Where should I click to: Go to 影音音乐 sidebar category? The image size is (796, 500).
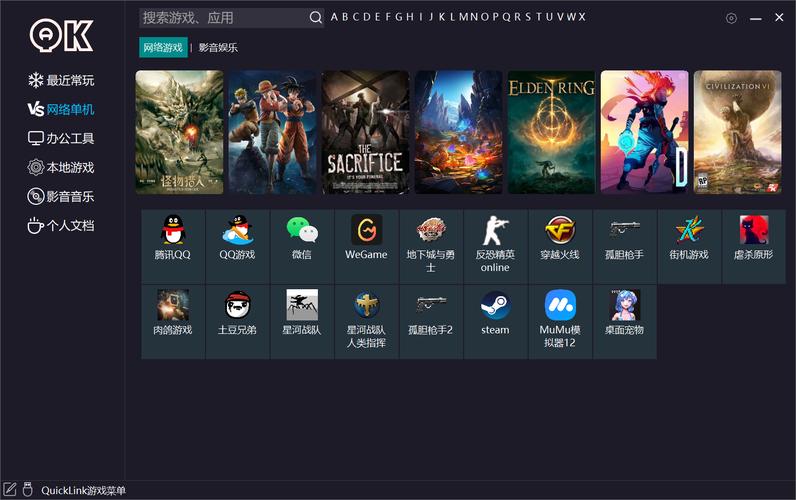[61, 196]
